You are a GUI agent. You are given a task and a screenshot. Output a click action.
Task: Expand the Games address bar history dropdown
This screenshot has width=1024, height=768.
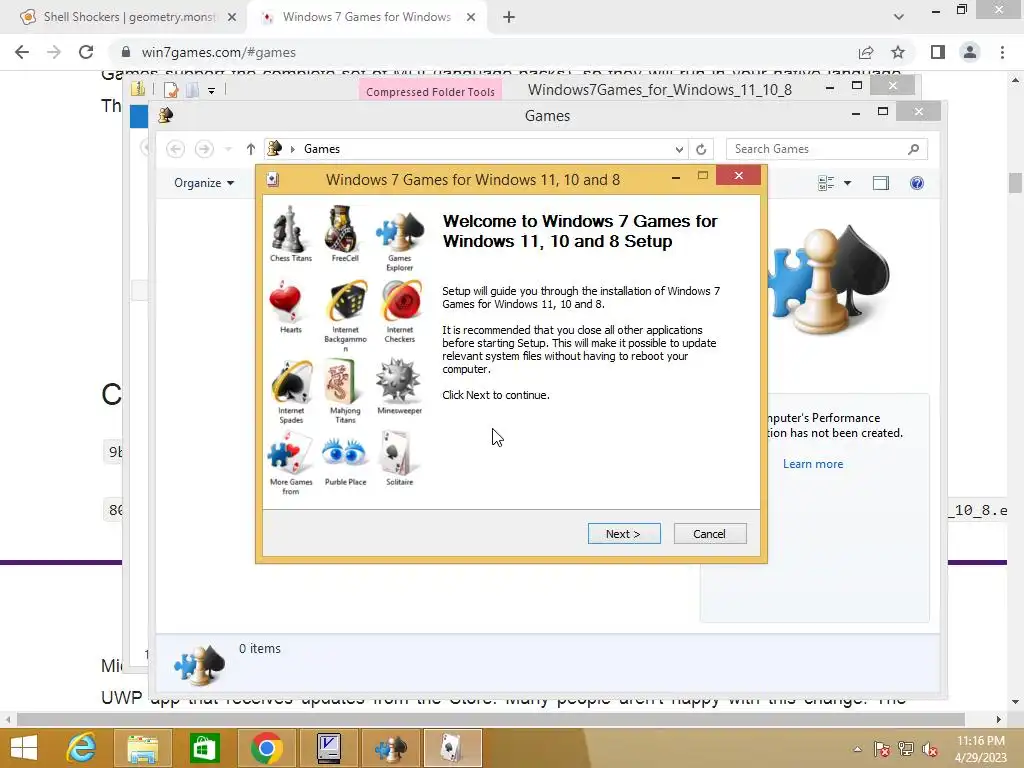click(x=679, y=149)
